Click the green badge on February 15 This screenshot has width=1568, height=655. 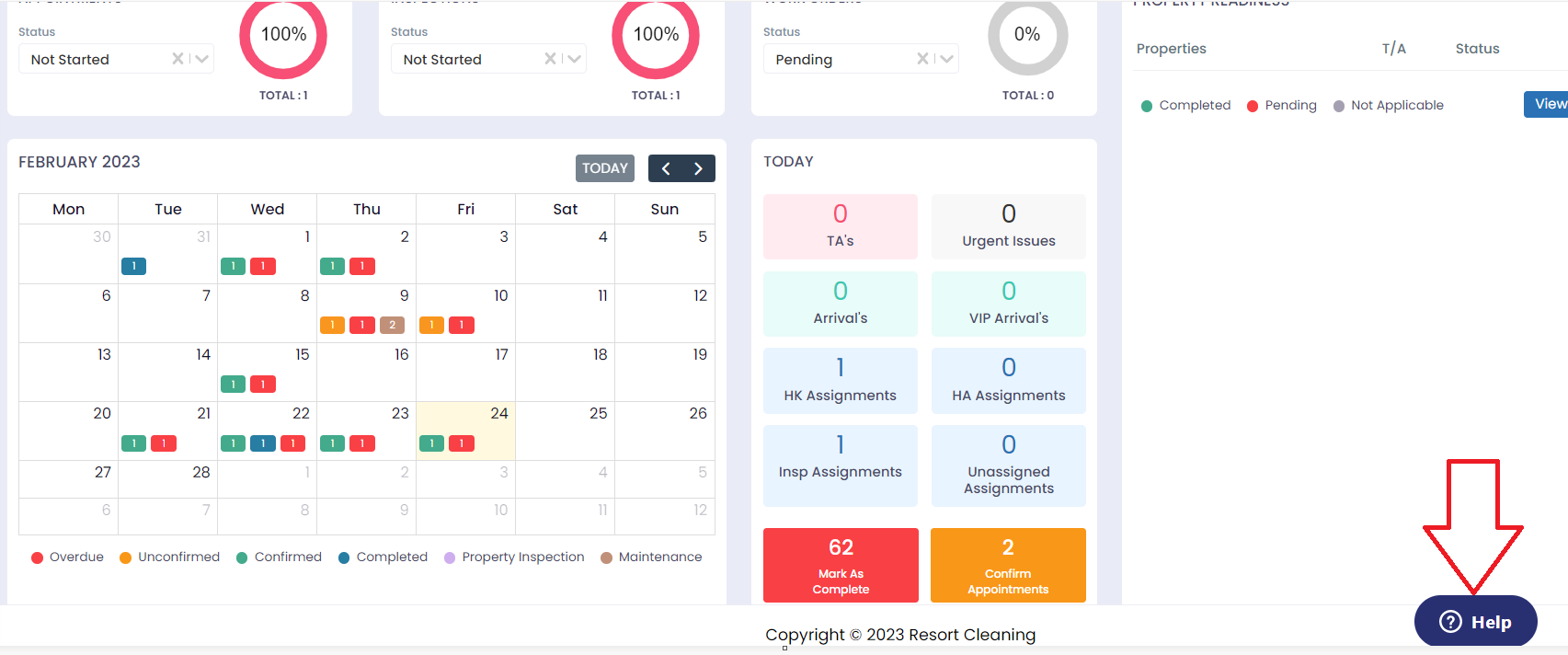233,384
